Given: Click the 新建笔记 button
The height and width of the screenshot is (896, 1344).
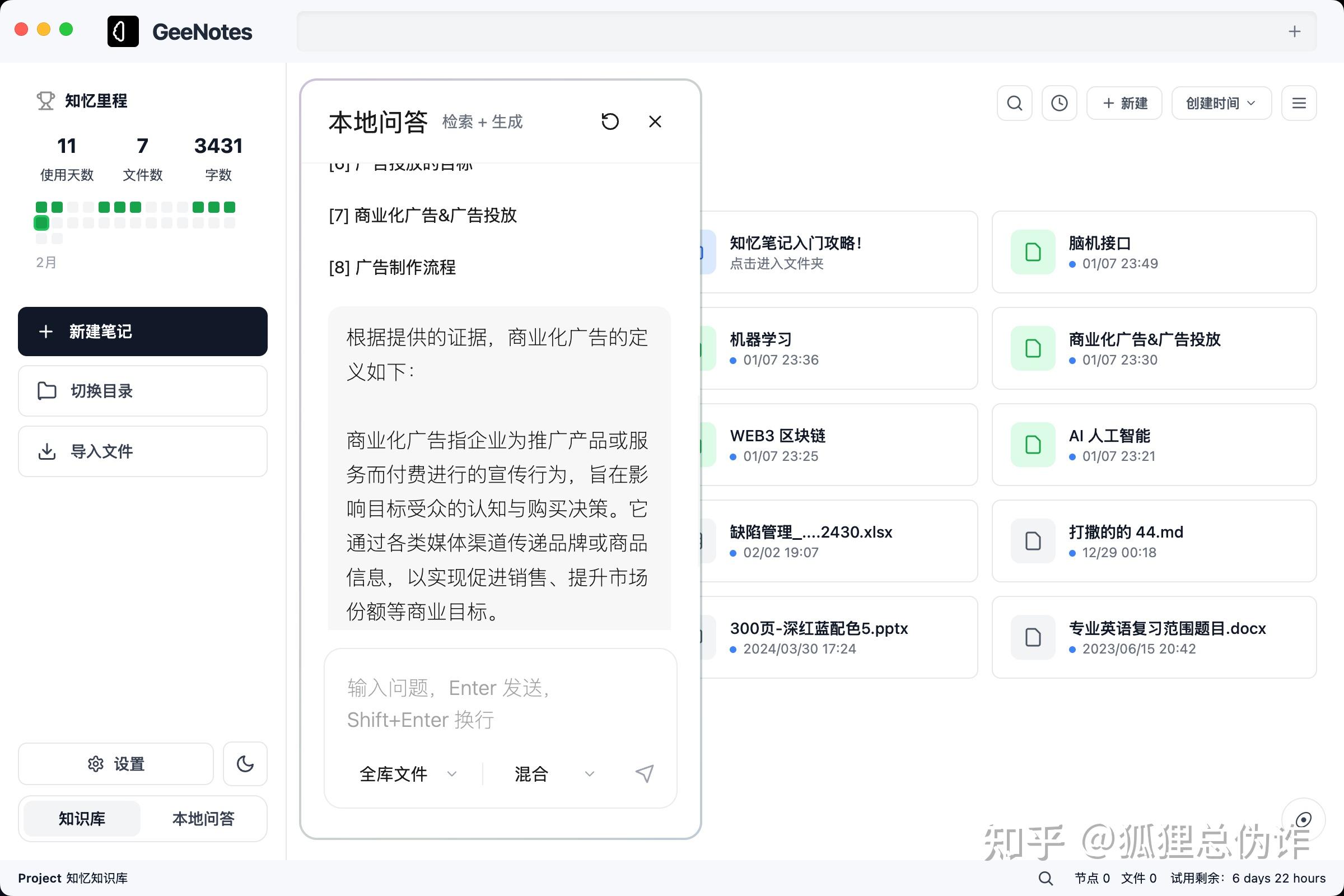Looking at the screenshot, I should tap(142, 332).
